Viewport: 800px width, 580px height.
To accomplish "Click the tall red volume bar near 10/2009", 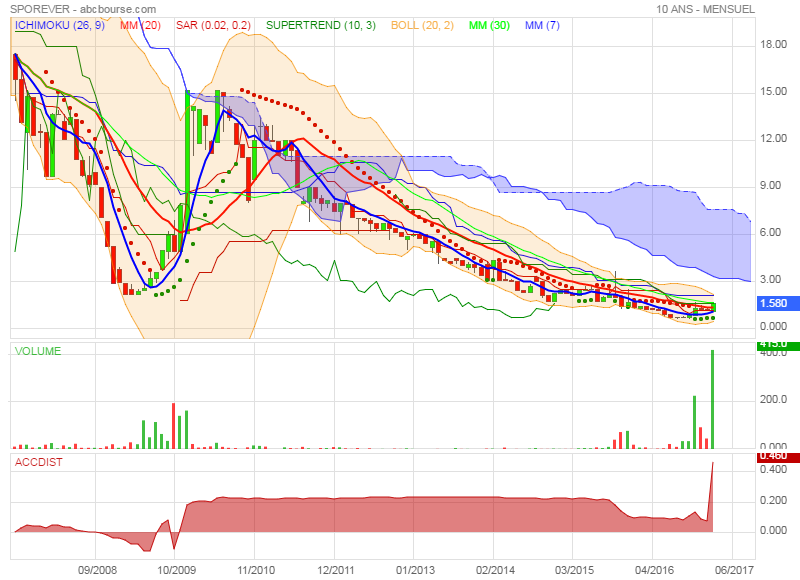I will [x=173, y=426].
